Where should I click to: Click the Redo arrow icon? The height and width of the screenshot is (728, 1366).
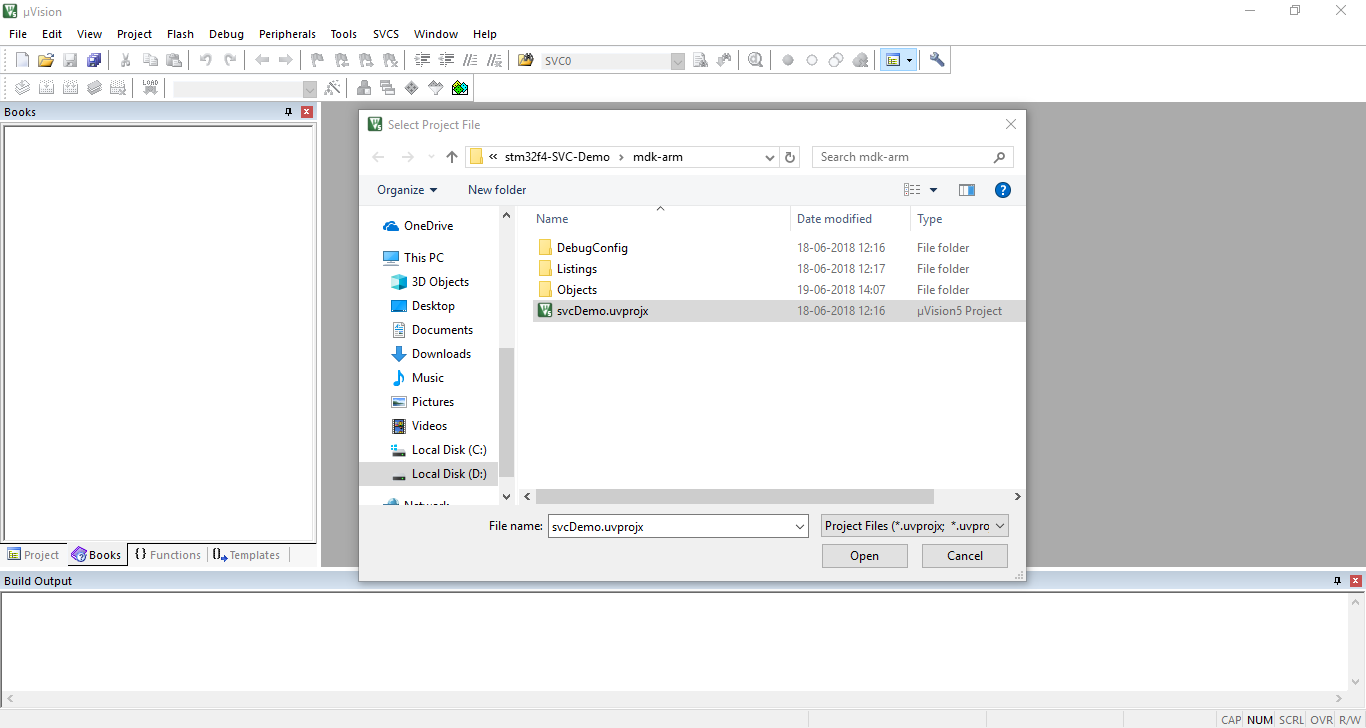tap(230, 60)
